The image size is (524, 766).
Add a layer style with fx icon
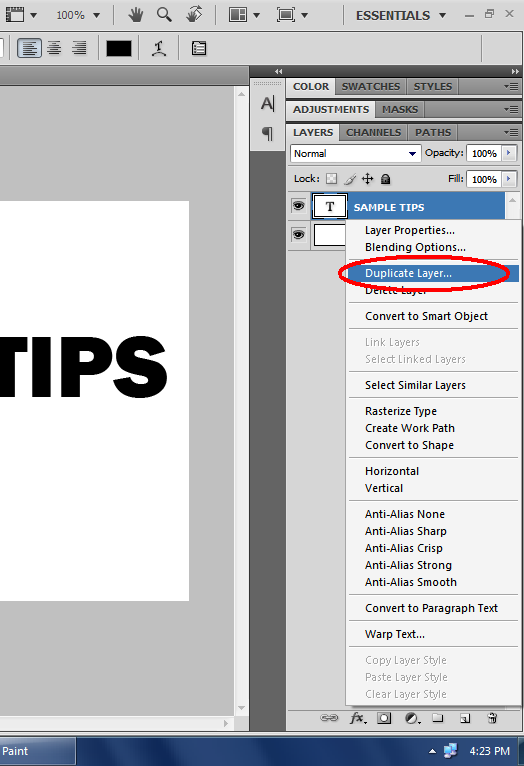coord(358,718)
